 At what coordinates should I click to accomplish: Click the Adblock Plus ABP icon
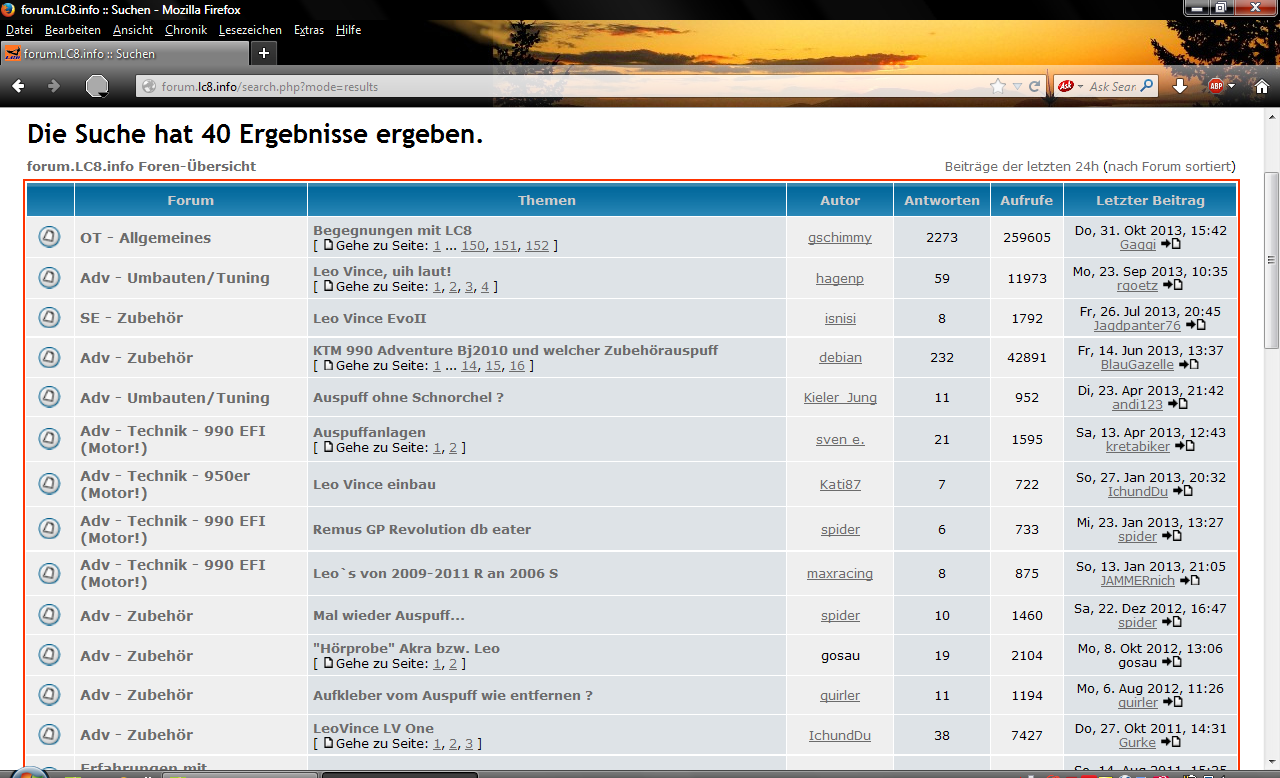pyautogui.click(x=1215, y=87)
